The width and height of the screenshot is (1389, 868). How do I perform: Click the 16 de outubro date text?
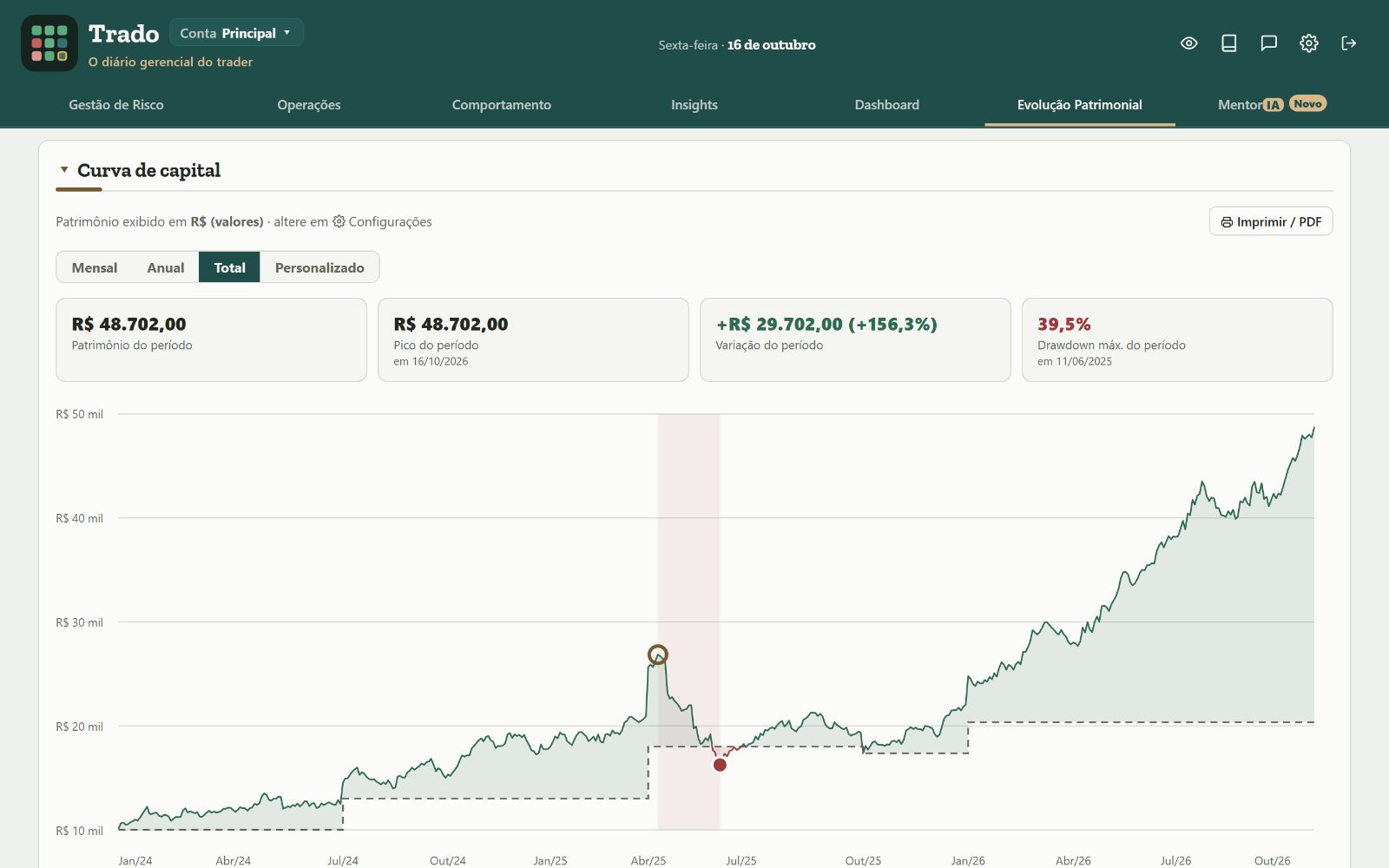click(772, 45)
